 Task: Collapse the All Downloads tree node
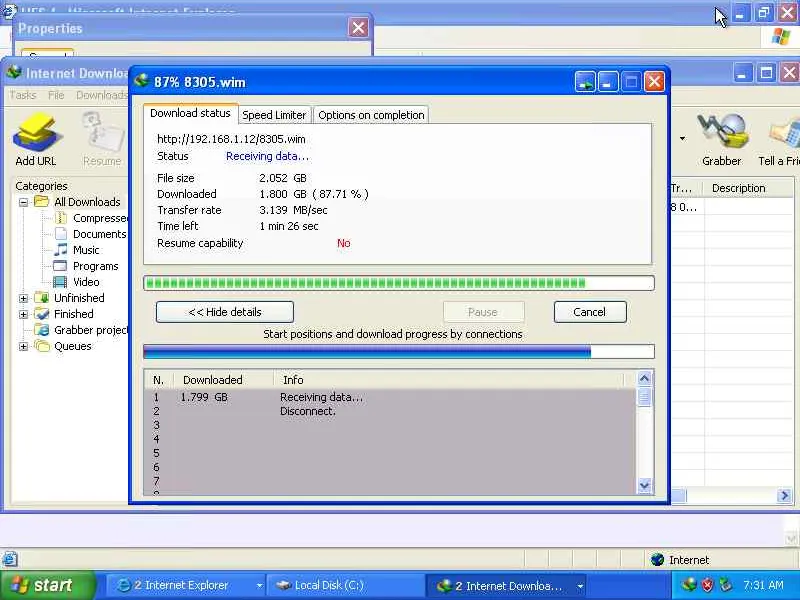point(23,202)
